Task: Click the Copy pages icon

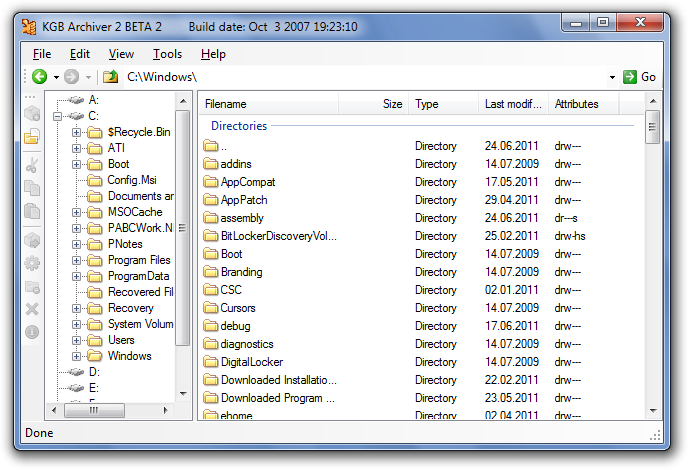Action: point(32,188)
